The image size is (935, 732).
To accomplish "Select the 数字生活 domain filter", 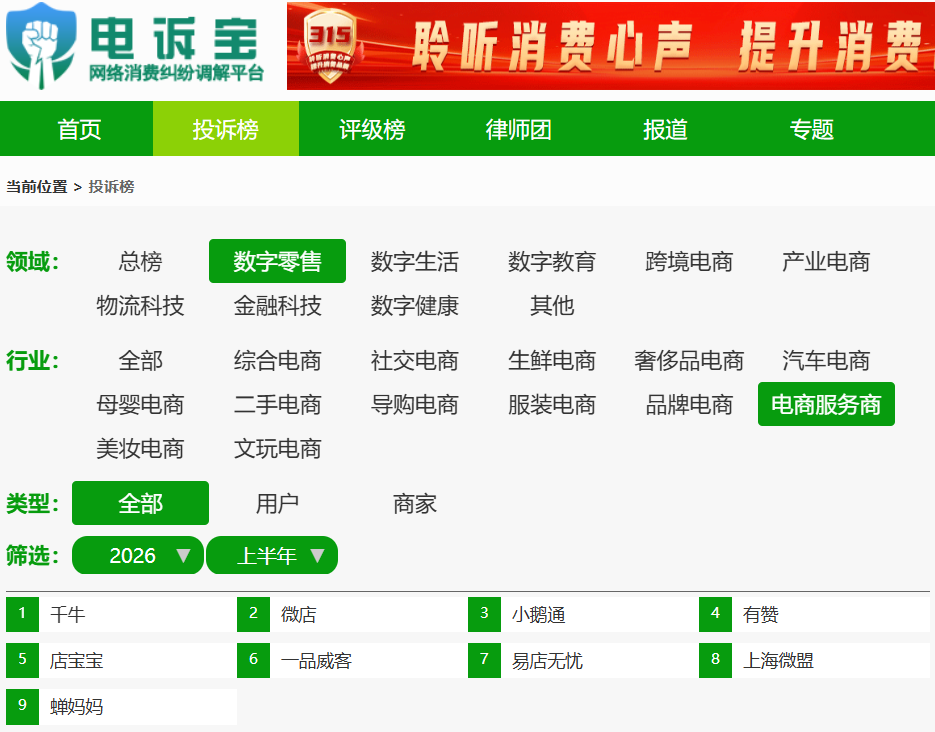I will (x=414, y=261).
